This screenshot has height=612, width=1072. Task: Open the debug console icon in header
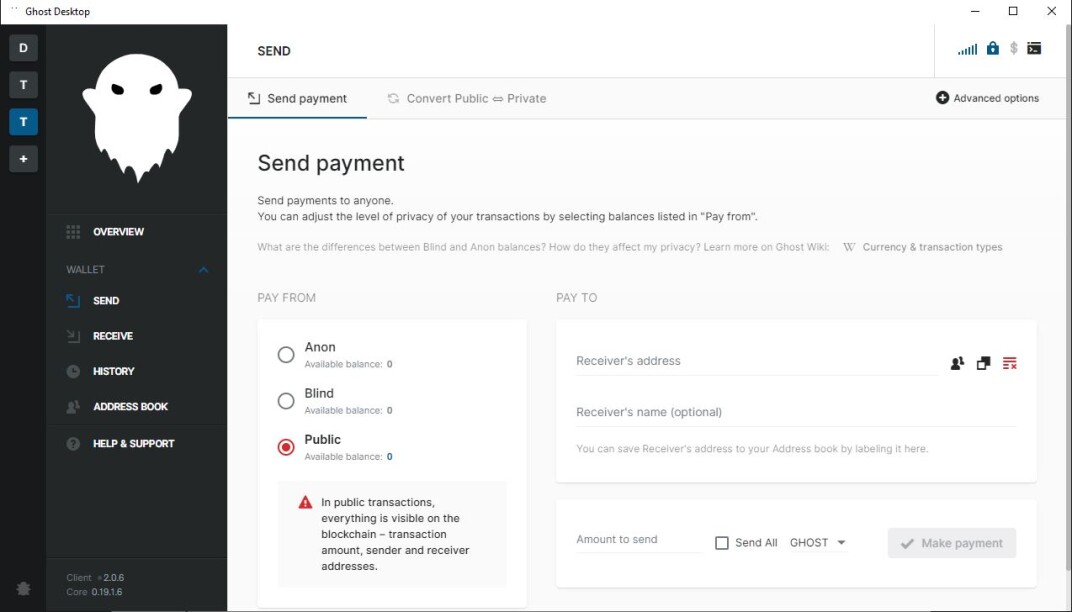(x=1034, y=49)
